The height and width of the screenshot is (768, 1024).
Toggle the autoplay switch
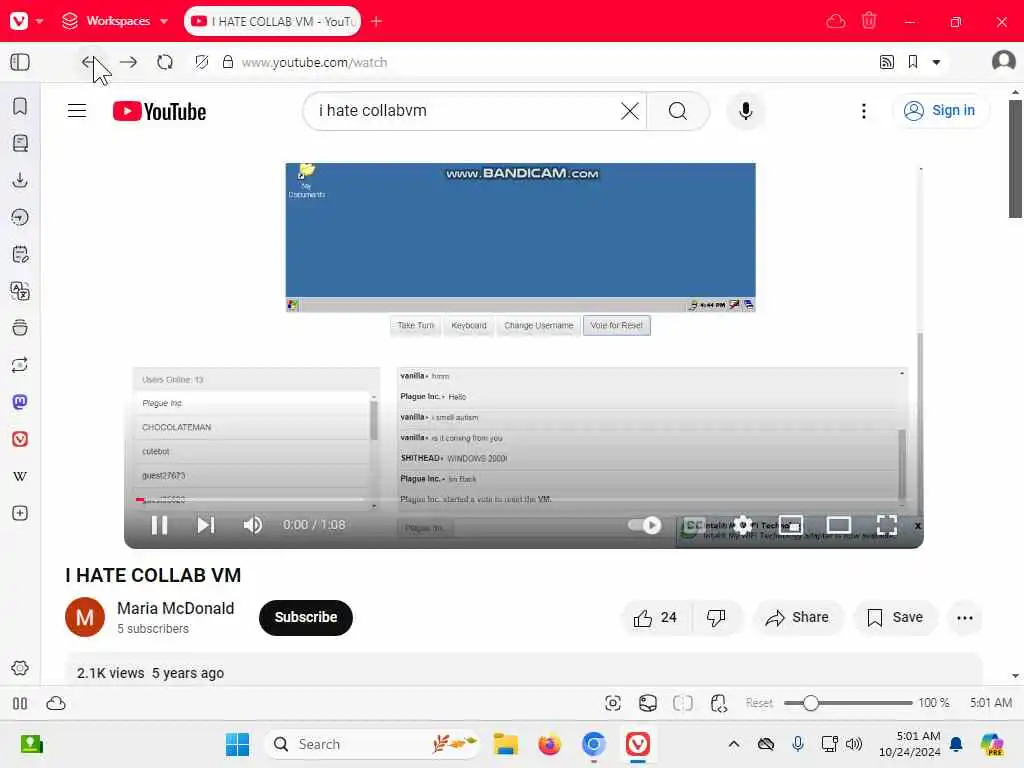coord(645,525)
